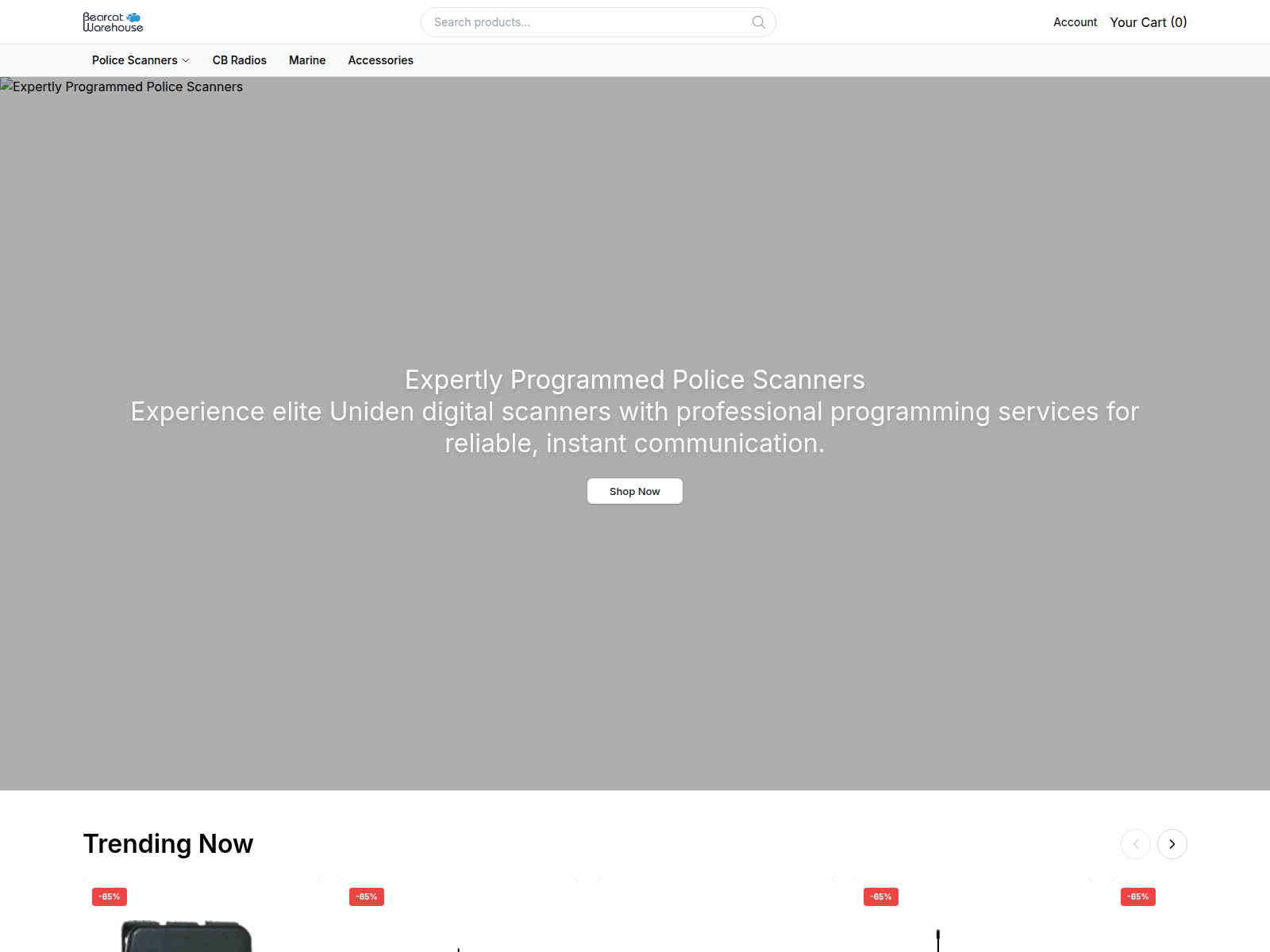This screenshot has width=1270, height=952.
Task: Show previous Trending Now products
Action: [1136, 844]
